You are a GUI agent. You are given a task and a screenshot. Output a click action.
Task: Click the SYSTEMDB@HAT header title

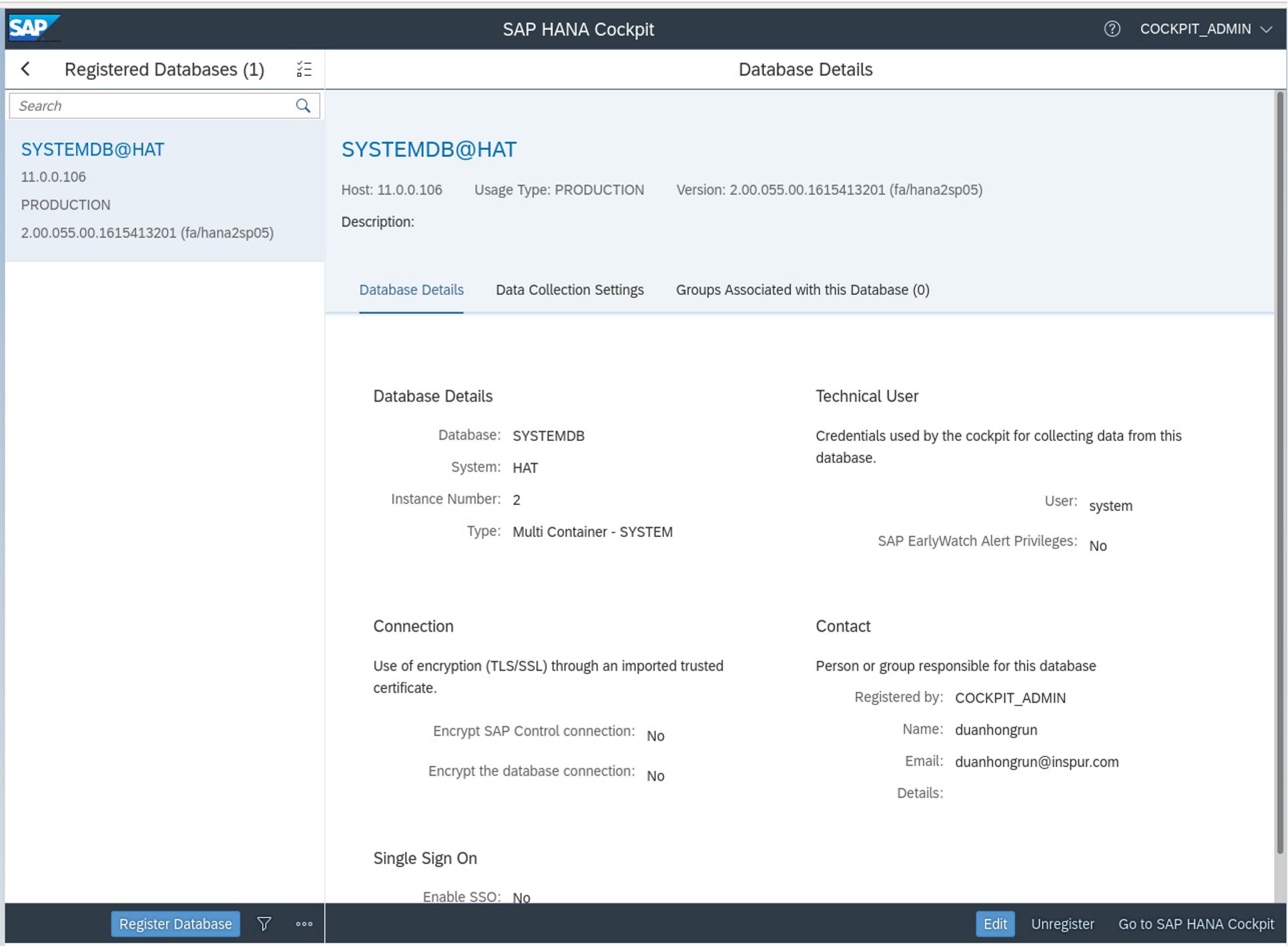[x=428, y=149]
